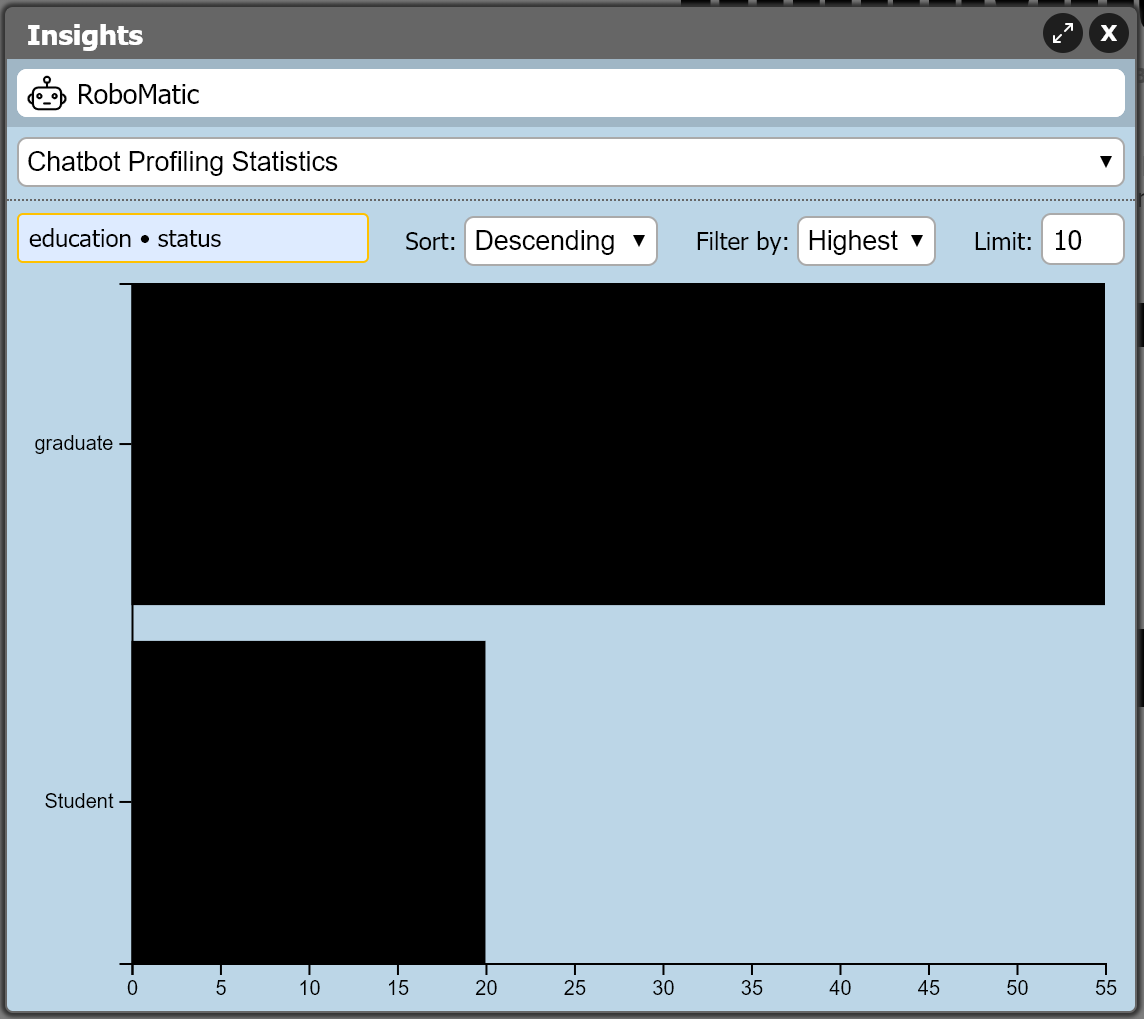Click the RoboMatic robot icon
Screen dimensions: 1144x1019
47,94
